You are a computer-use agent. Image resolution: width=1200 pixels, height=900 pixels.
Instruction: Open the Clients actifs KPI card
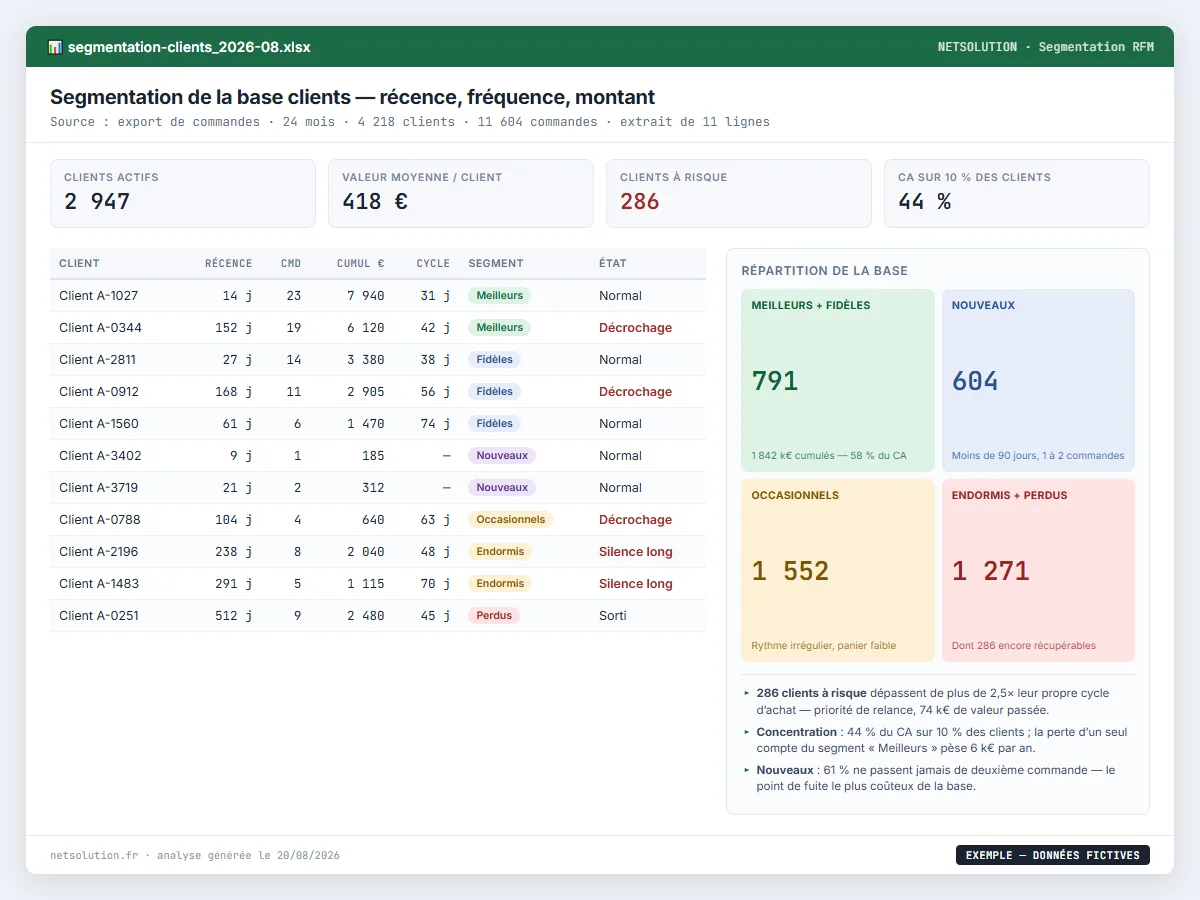tap(183, 194)
